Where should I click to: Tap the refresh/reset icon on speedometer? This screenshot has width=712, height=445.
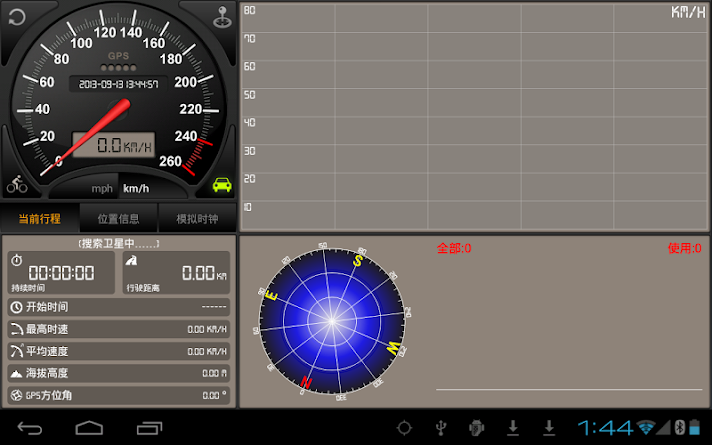pyautogui.click(x=17, y=17)
